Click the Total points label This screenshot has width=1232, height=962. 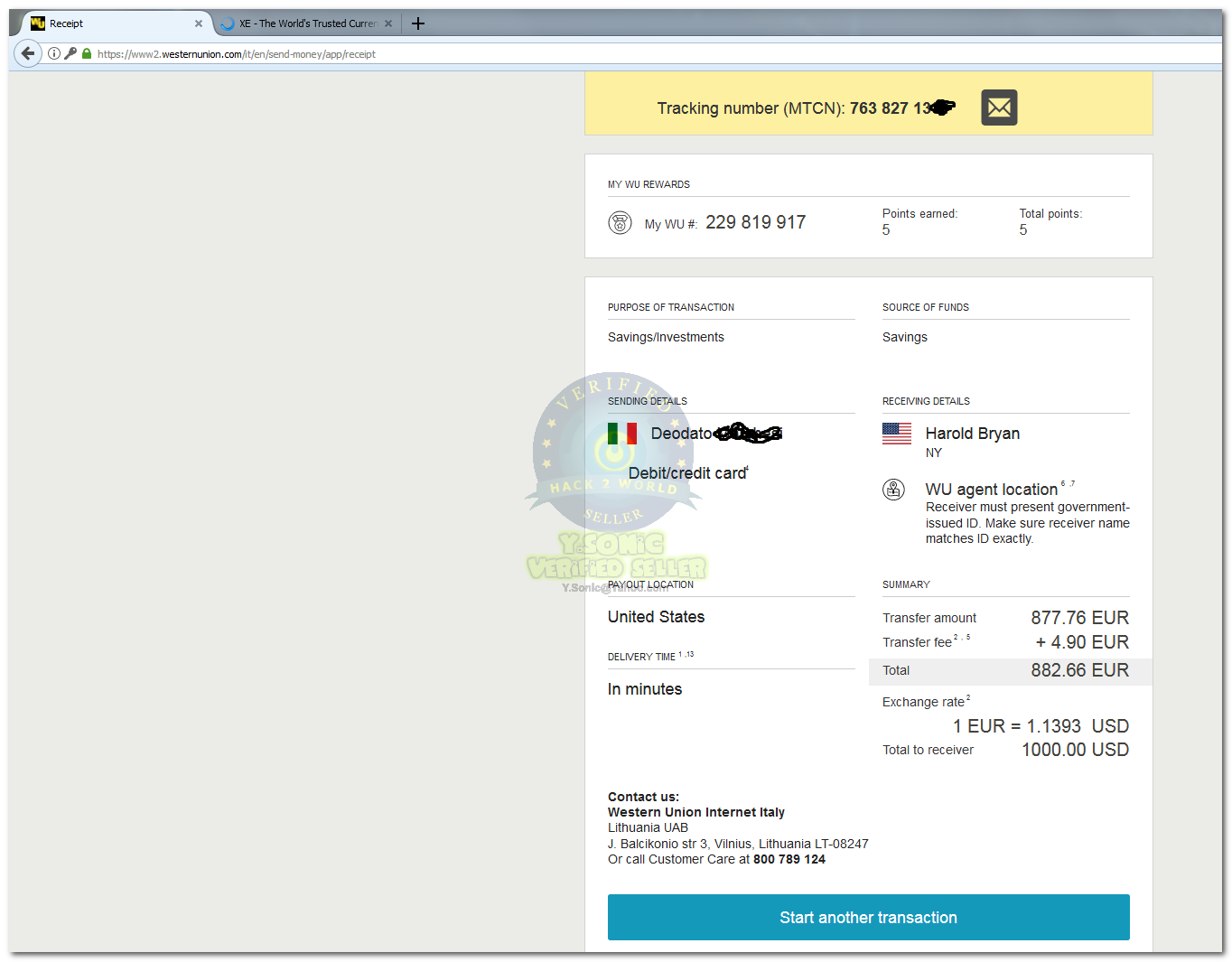(1050, 214)
